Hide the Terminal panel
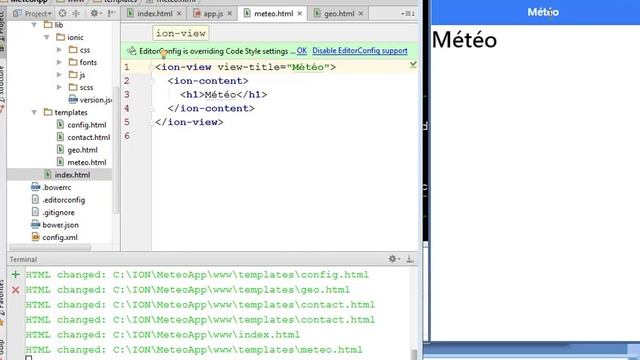640x360 pixels. [x=410, y=259]
